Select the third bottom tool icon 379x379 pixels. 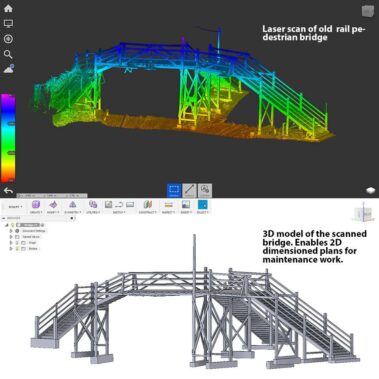pos(205,191)
